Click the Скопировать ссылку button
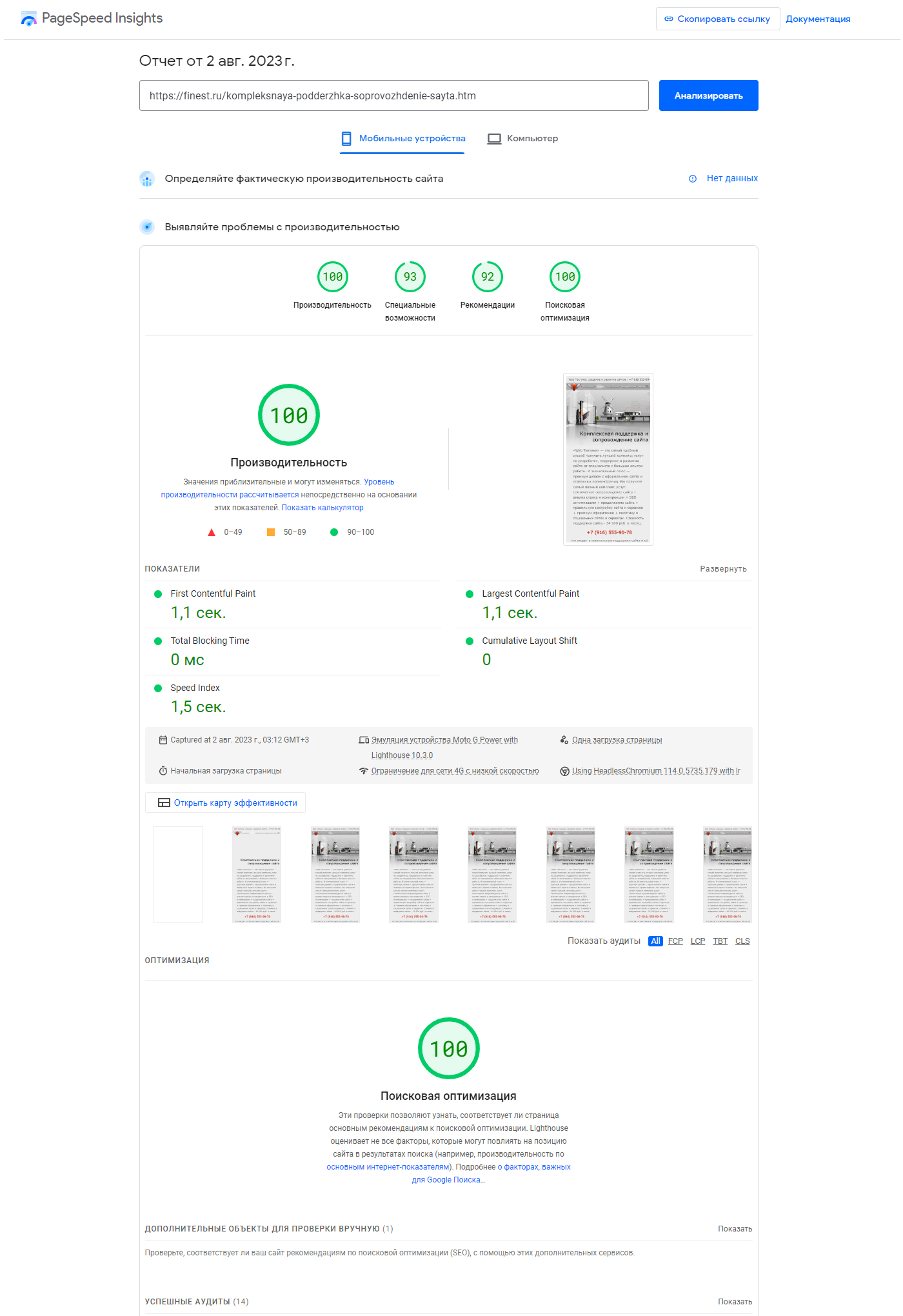The image size is (903, 1316). pyautogui.click(x=718, y=19)
